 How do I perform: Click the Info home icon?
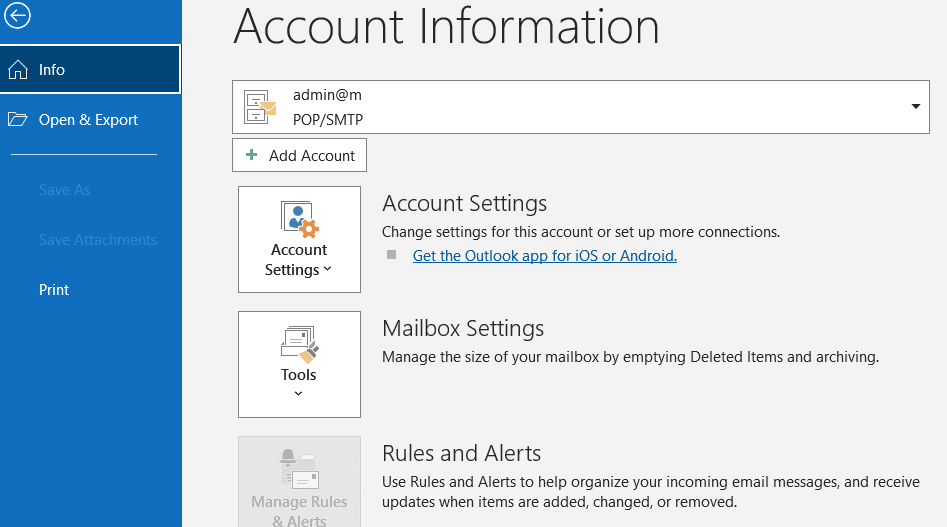18,69
